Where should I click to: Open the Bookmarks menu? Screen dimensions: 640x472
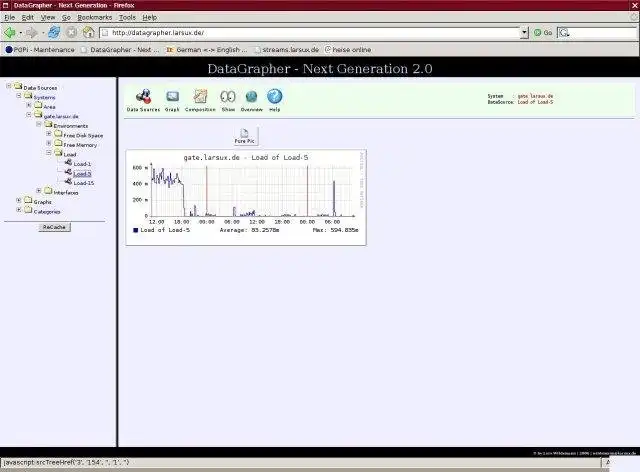95,17
